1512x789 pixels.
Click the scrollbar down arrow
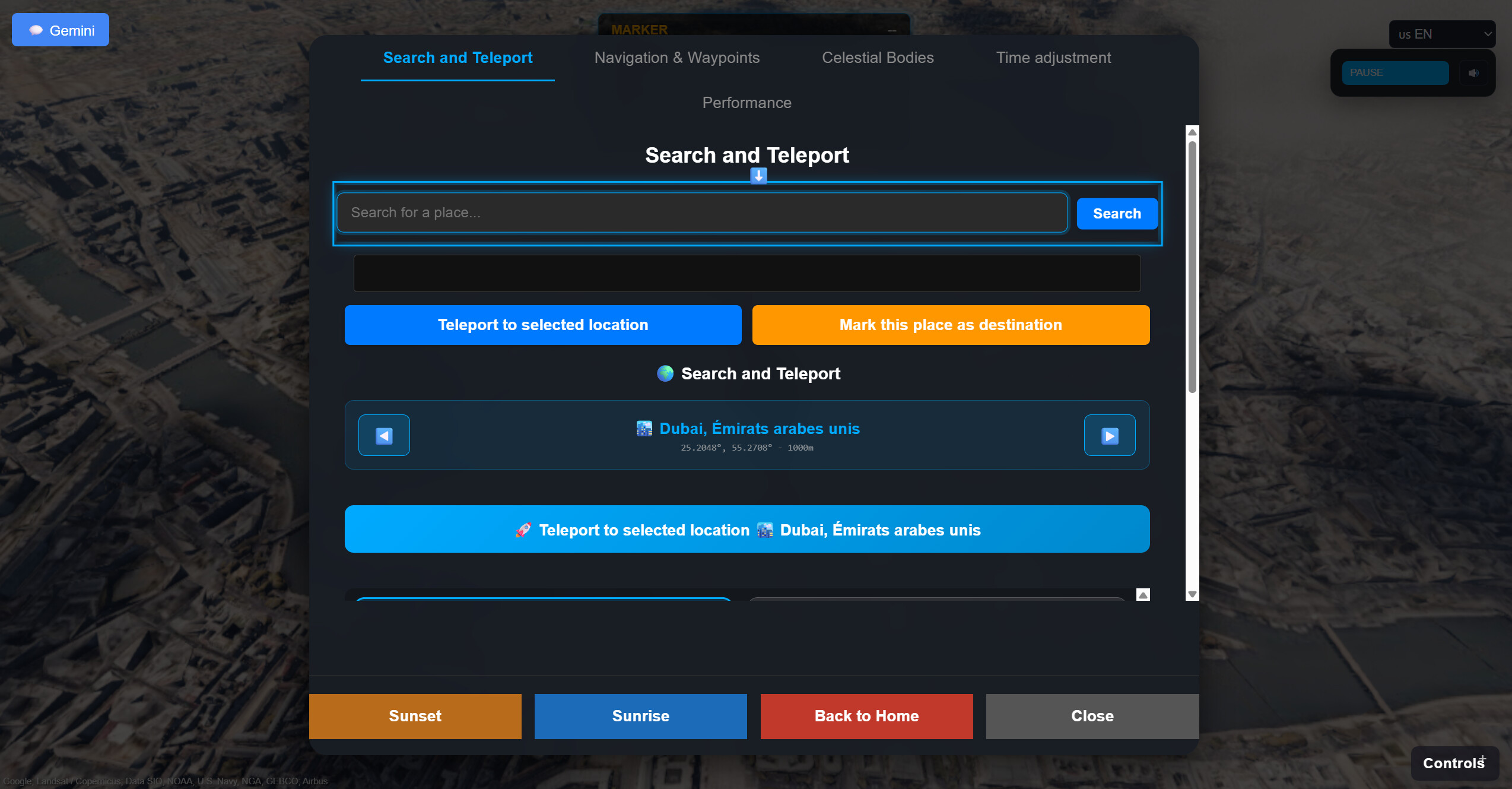1192,595
